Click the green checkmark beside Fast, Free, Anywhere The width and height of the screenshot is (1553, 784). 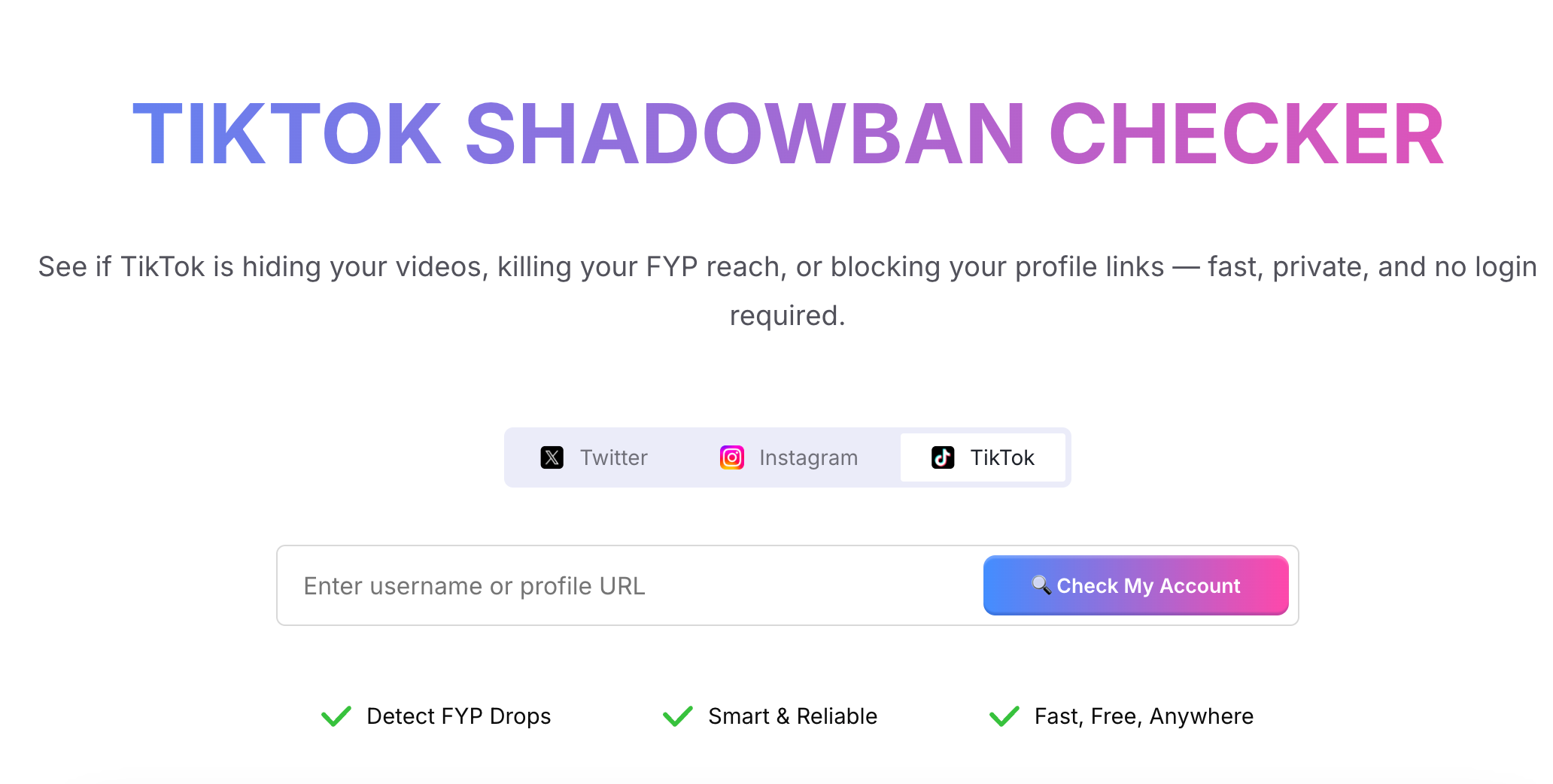pos(1004,716)
